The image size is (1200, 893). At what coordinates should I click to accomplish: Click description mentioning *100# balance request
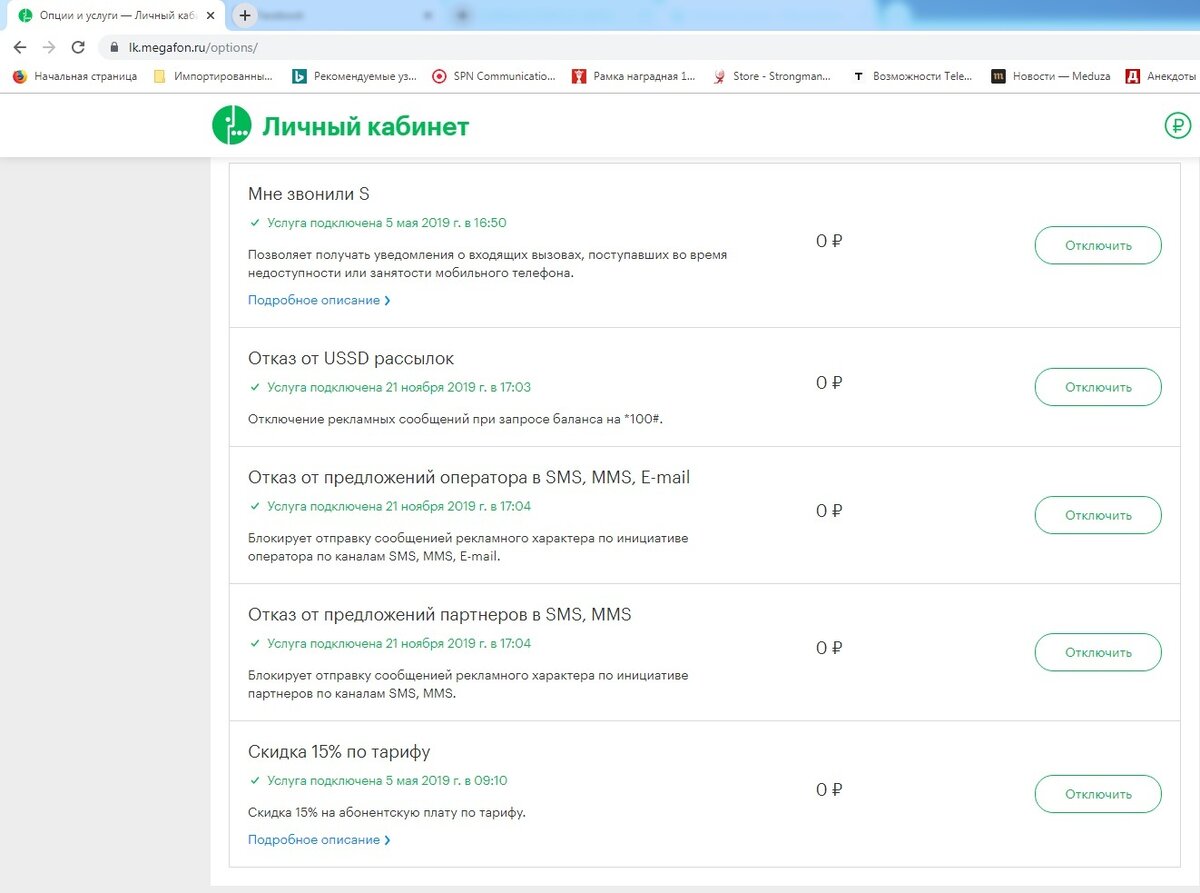tap(455, 419)
